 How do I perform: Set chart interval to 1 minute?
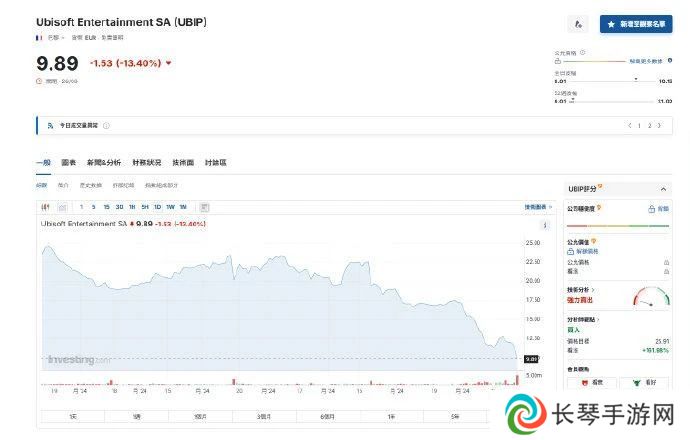click(81, 207)
